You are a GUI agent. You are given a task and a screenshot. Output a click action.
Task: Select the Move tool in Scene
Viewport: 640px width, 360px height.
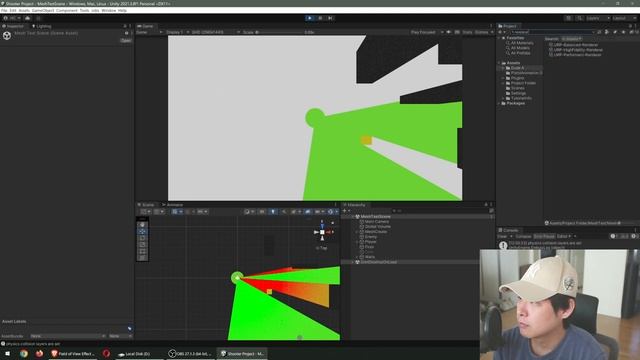142,231
